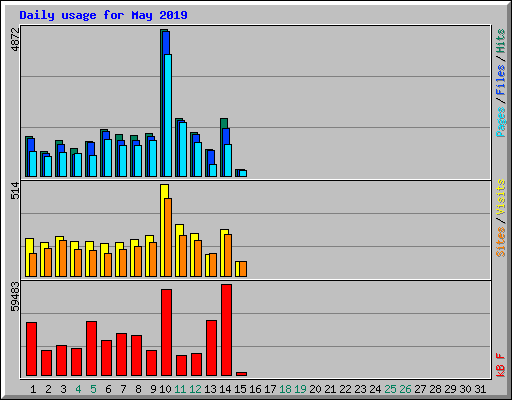Click day 16 on the x-axis
The image size is (512, 400).
[255, 389]
